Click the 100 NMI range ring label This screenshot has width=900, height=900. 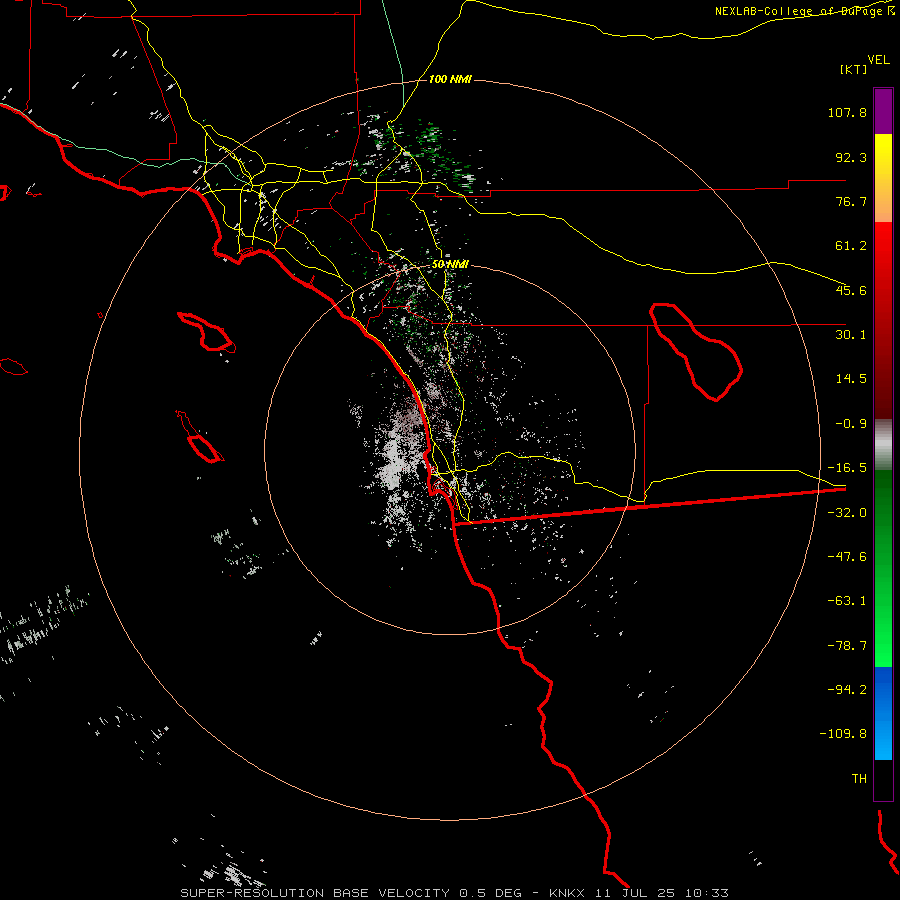tap(450, 79)
